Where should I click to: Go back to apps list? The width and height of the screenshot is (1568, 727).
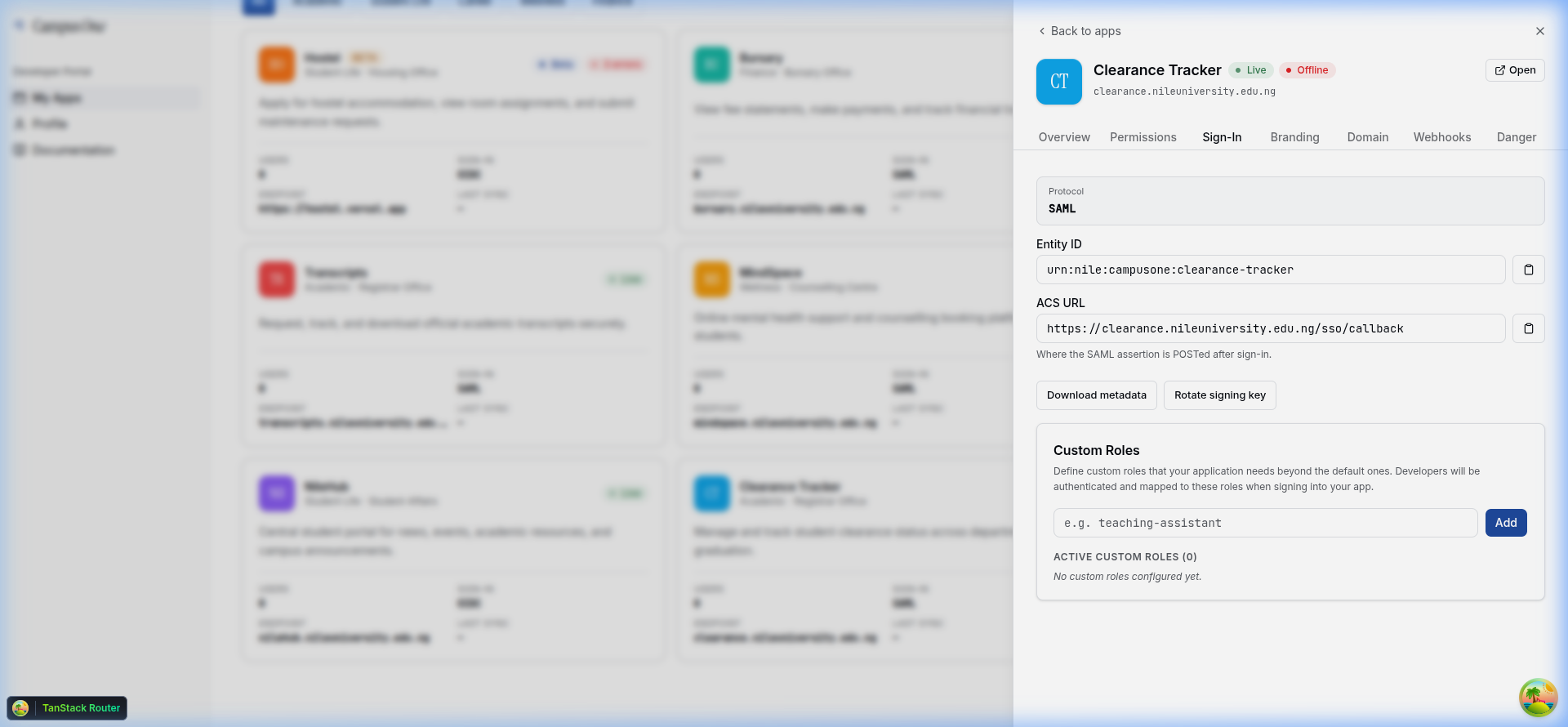click(1079, 31)
